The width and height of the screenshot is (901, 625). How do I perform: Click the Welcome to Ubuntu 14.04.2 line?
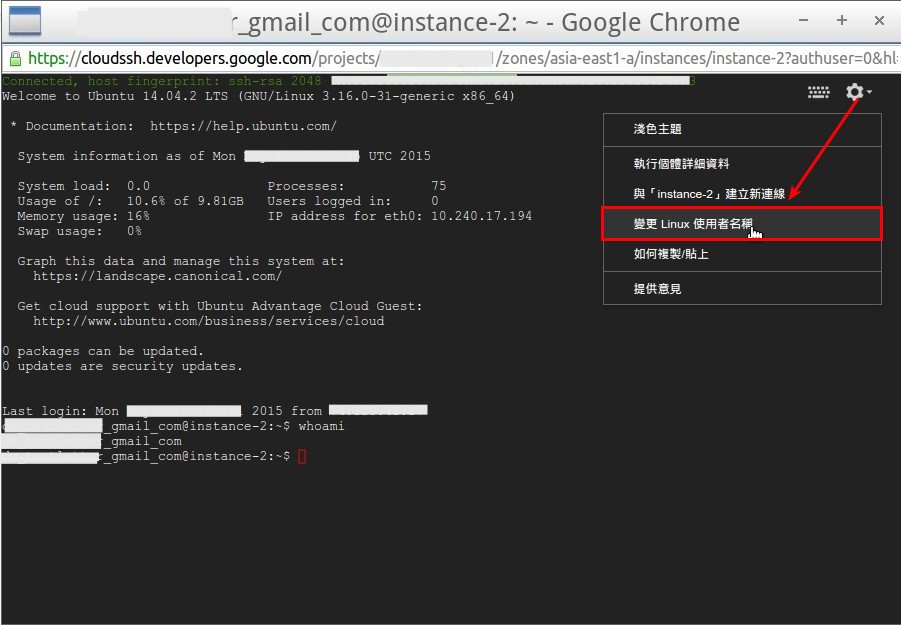pyautogui.click(x=258, y=97)
